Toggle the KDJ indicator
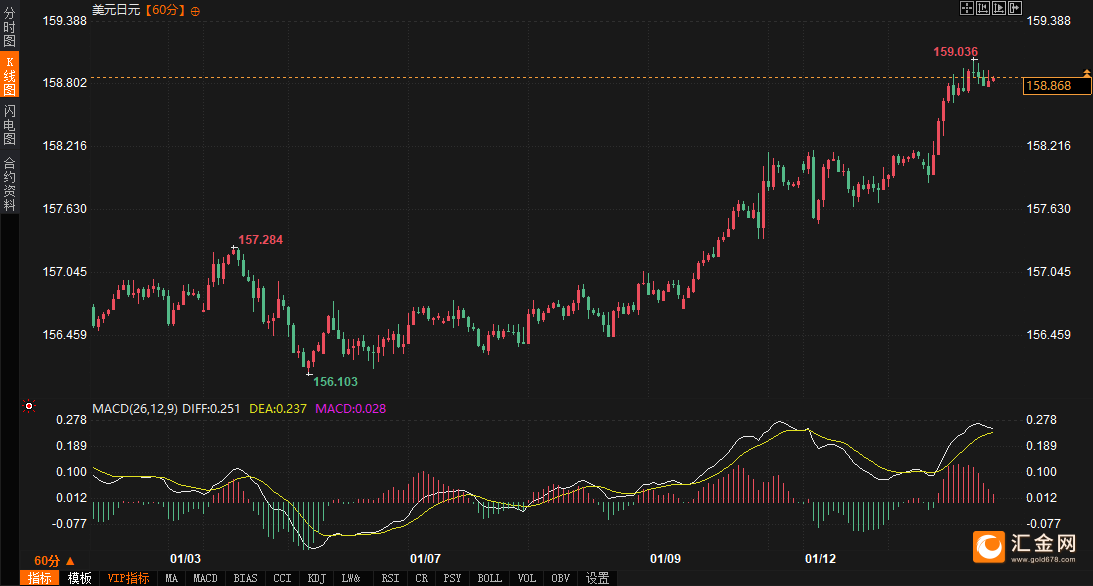This screenshot has width=1093, height=586. point(317,578)
